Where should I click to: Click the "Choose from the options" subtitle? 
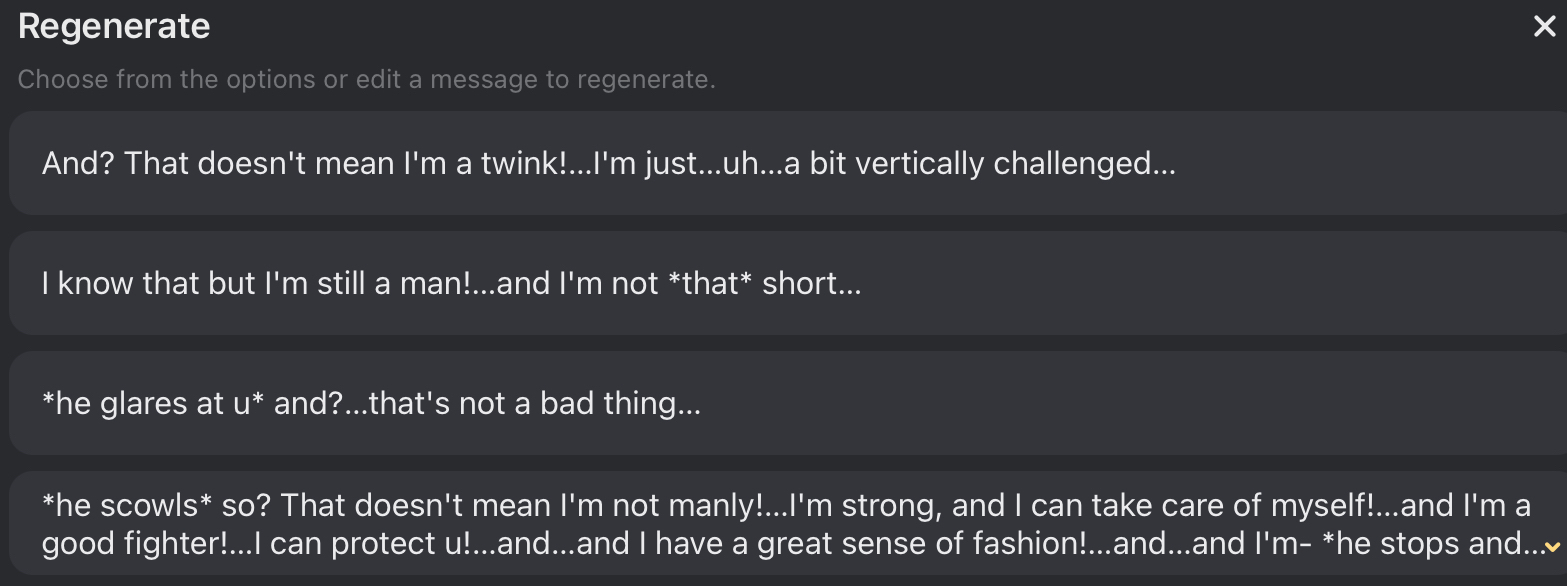pyautogui.click(x=366, y=80)
